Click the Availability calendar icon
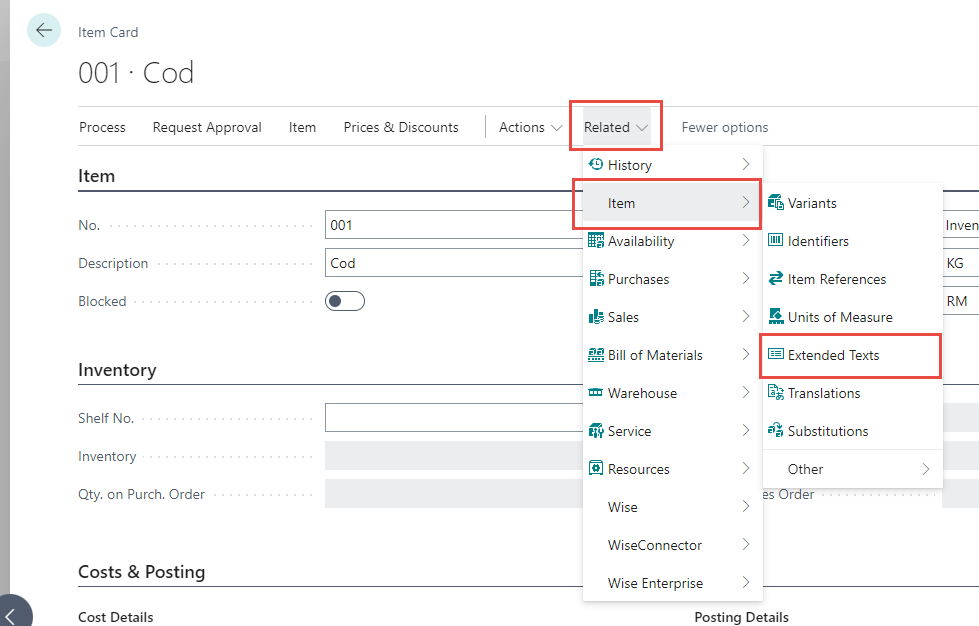The width and height of the screenshot is (979, 626). click(x=596, y=241)
